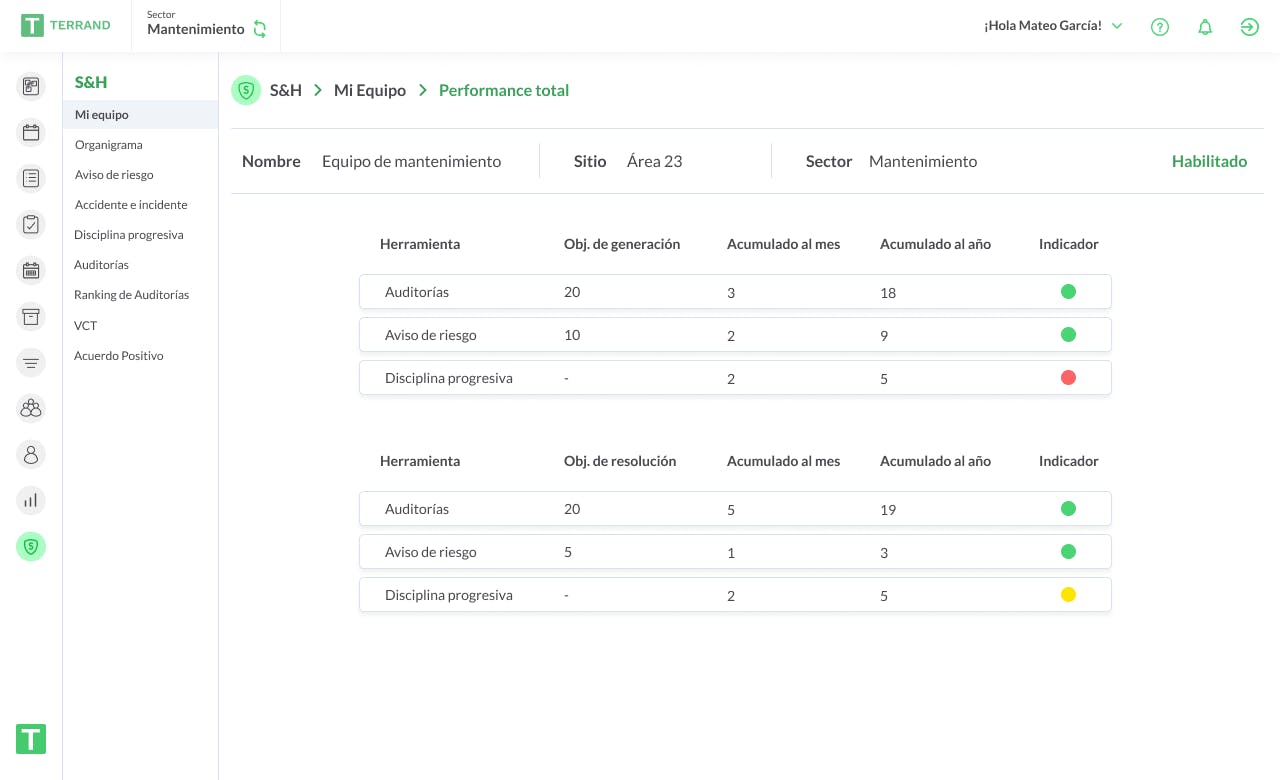Select the highlighted green shield icon in rail

click(x=31, y=546)
